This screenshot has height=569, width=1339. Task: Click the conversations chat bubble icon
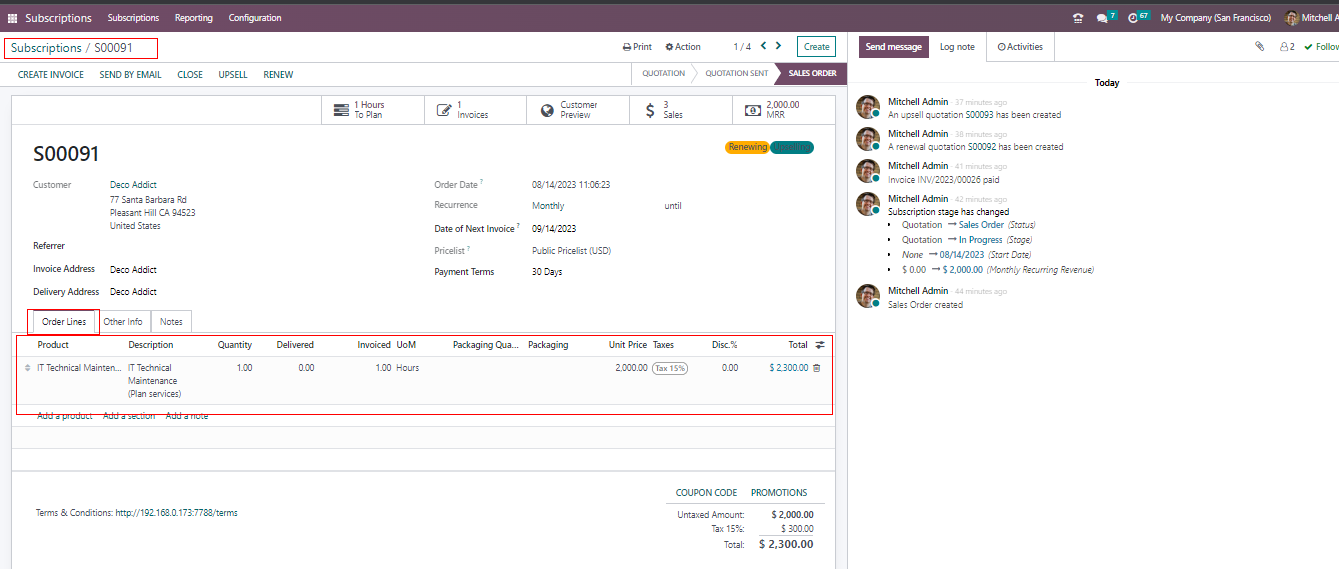click(1101, 18)
